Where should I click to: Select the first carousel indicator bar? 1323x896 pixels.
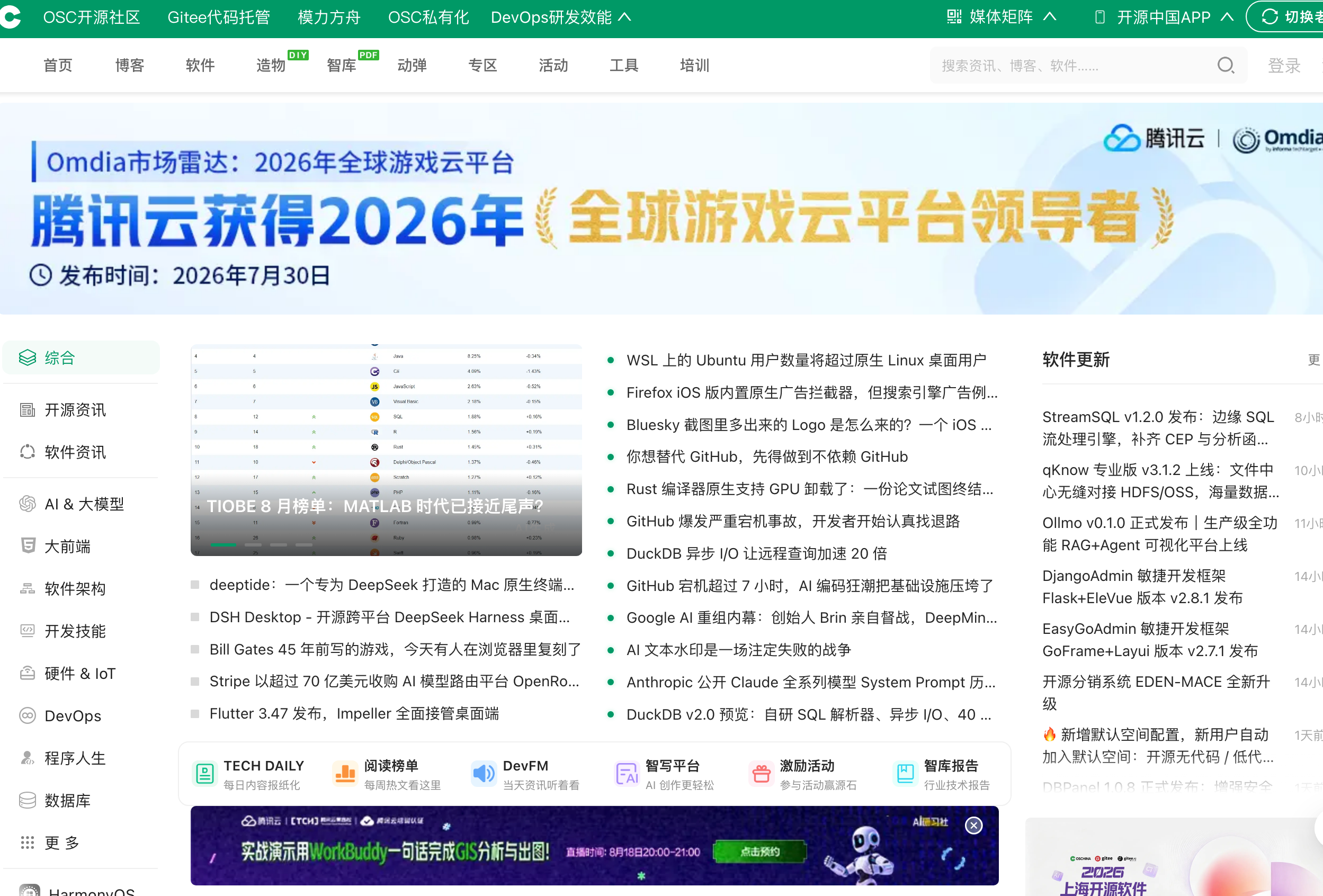[223, 545]
